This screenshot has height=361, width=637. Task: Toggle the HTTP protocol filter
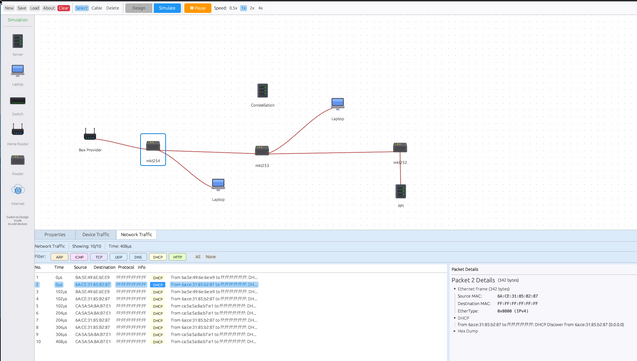[178, 257]
